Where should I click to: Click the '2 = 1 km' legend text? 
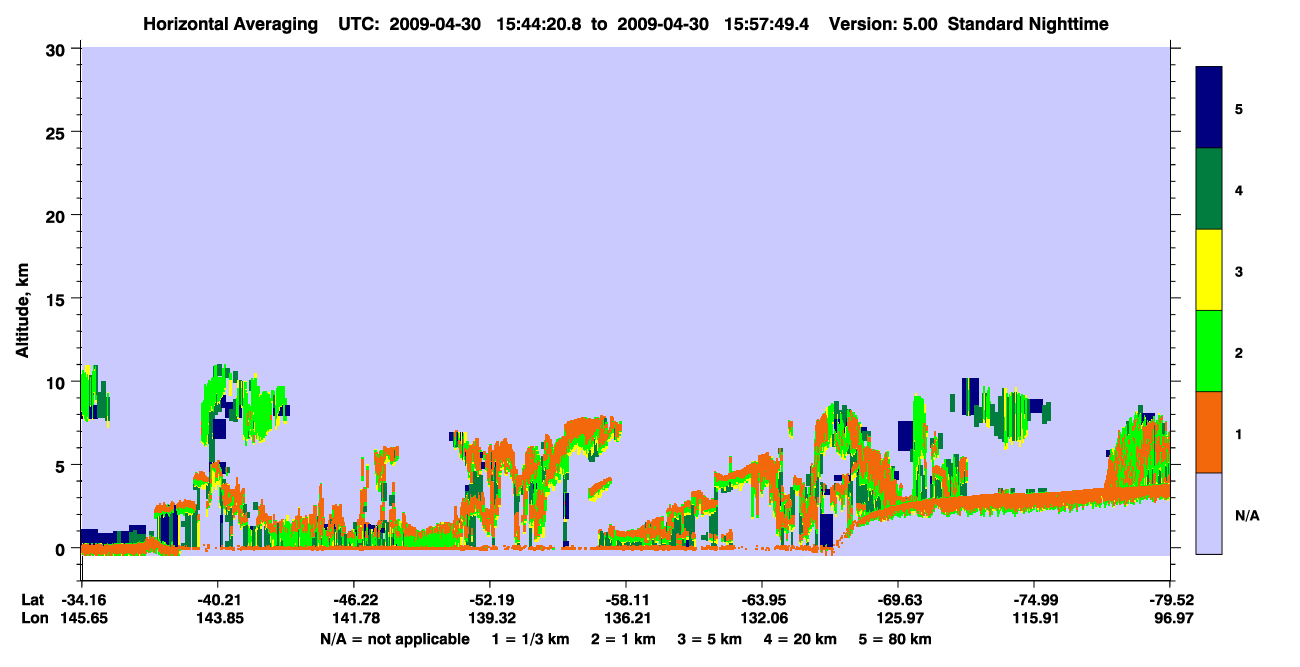pyautogui.click(x=624, y=639)
